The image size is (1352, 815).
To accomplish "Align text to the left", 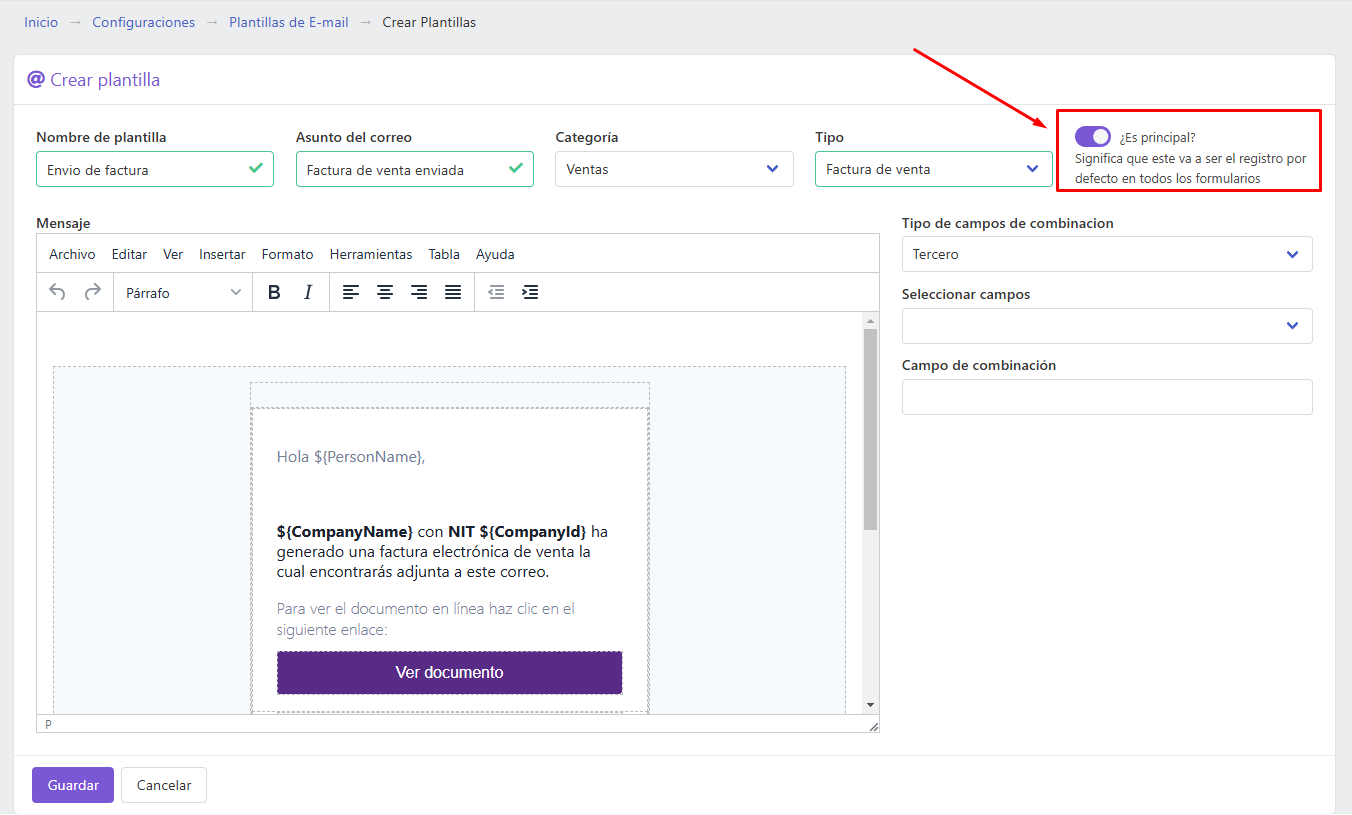I will (x=351, y=292).
